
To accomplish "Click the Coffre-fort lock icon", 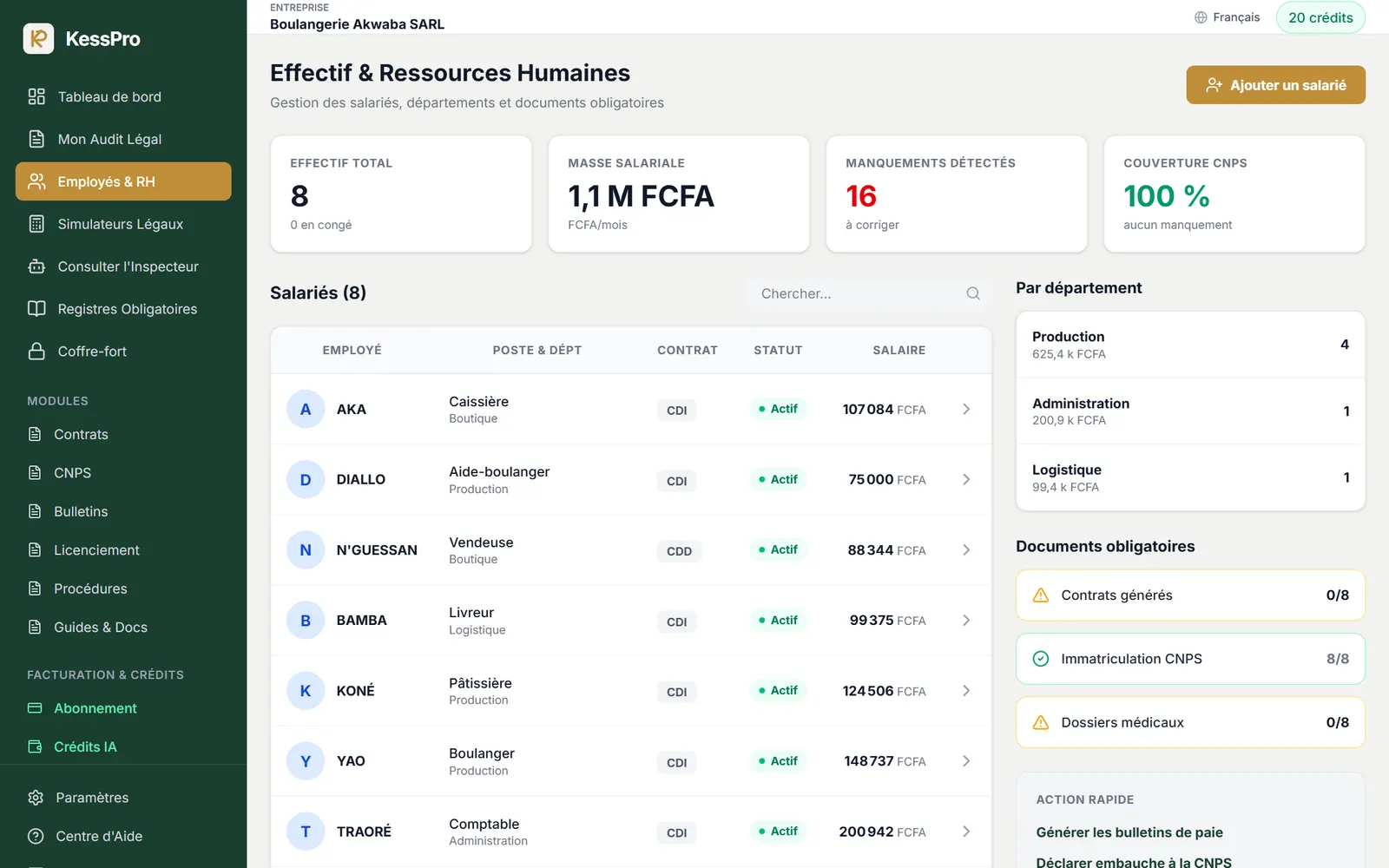I will [36, 352].
